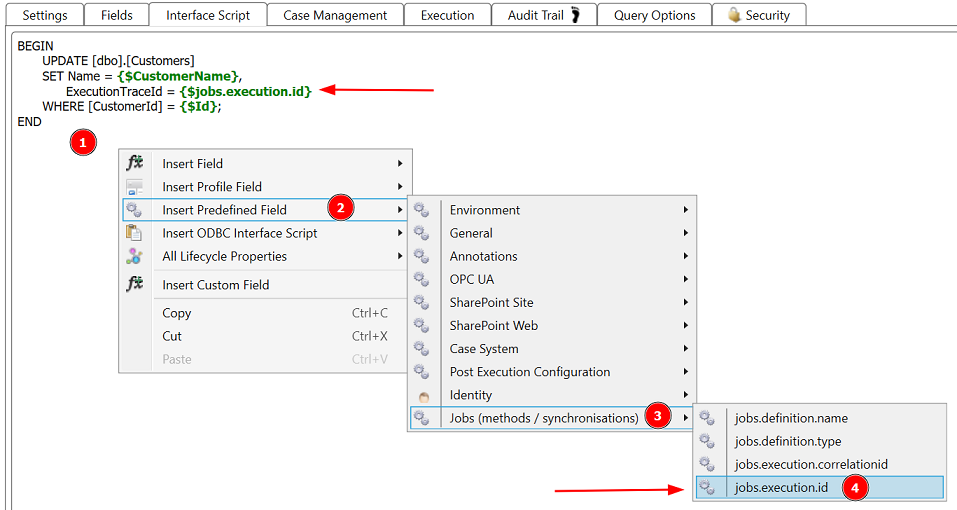Open the Audit Trail tab
This screenshot has width=957, height=510.
point(544,15)
